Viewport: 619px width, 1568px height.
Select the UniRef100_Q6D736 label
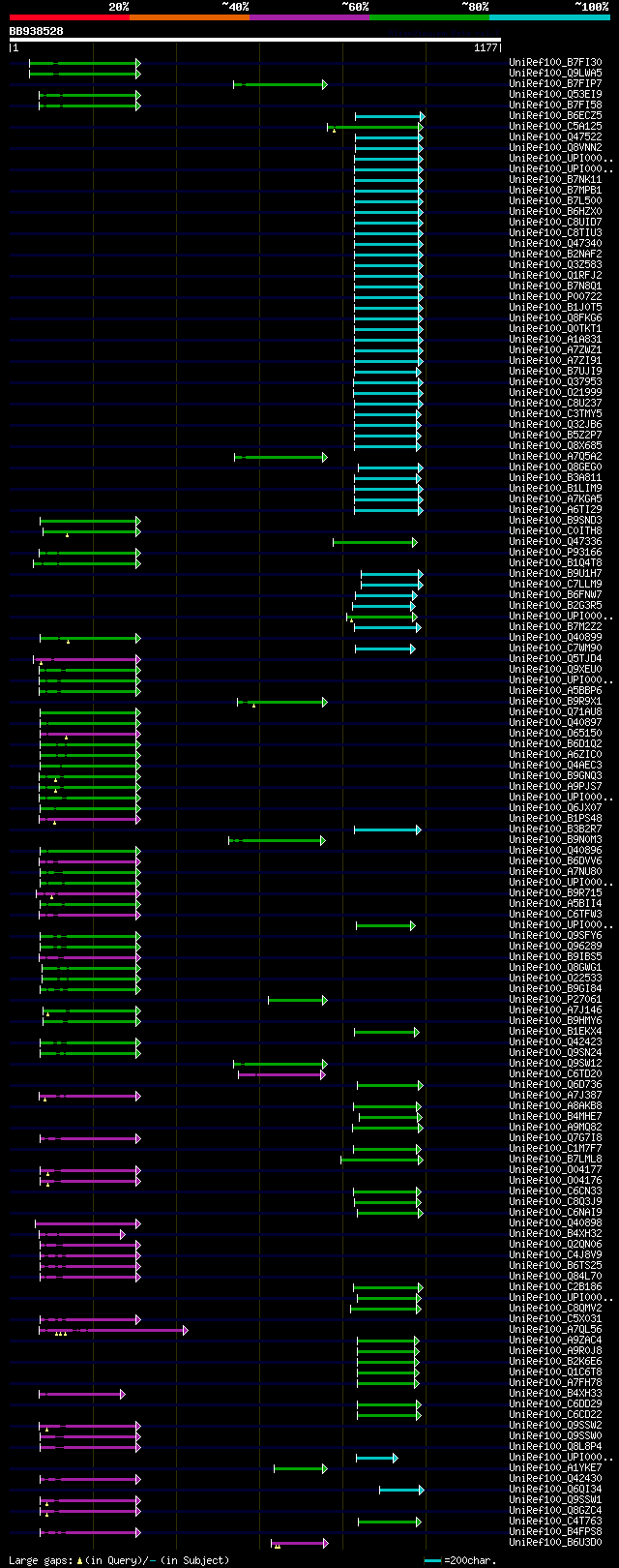click(x=555, y=1085)
